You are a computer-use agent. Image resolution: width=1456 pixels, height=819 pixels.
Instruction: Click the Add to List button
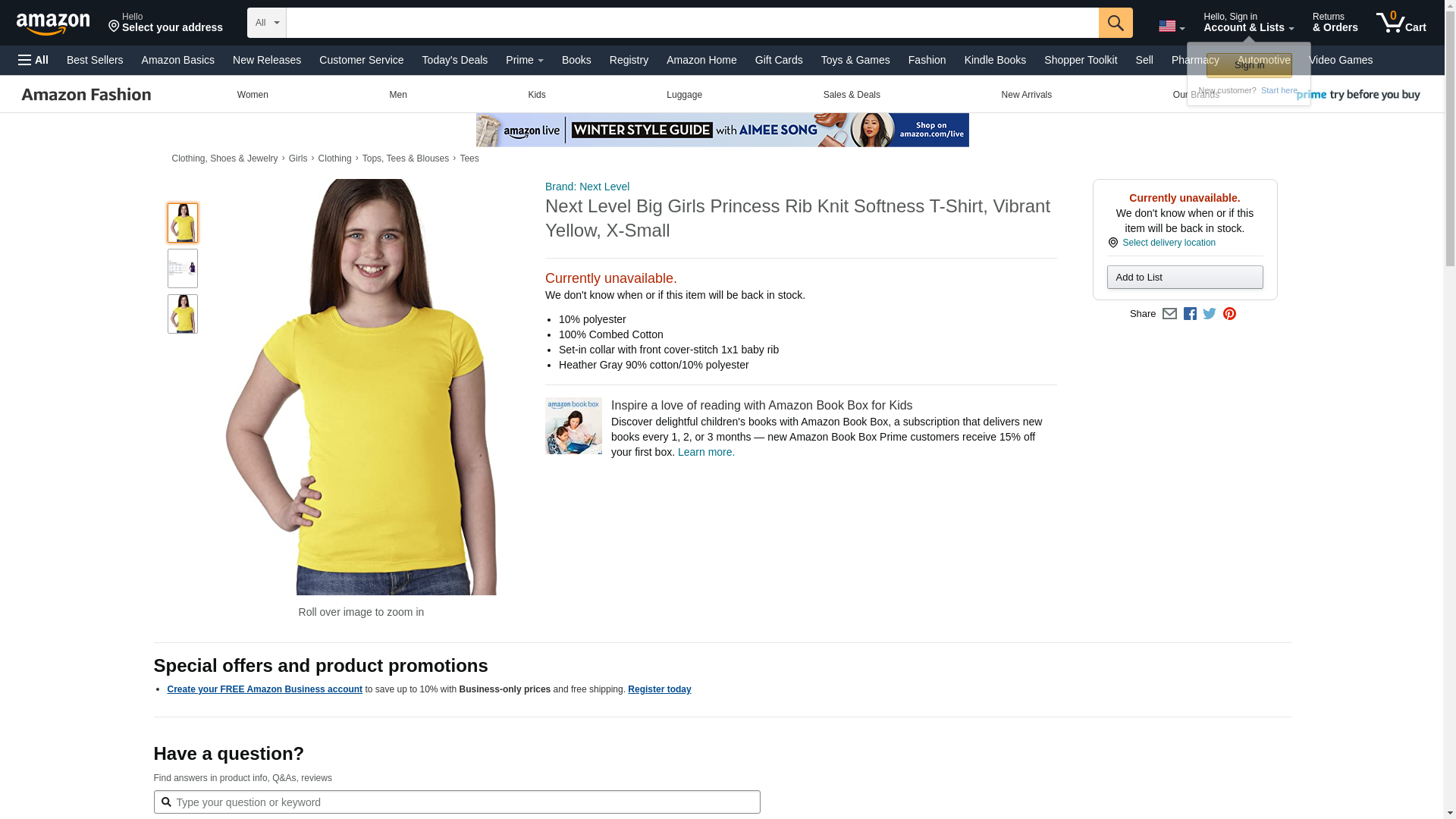coord(1185,278)
